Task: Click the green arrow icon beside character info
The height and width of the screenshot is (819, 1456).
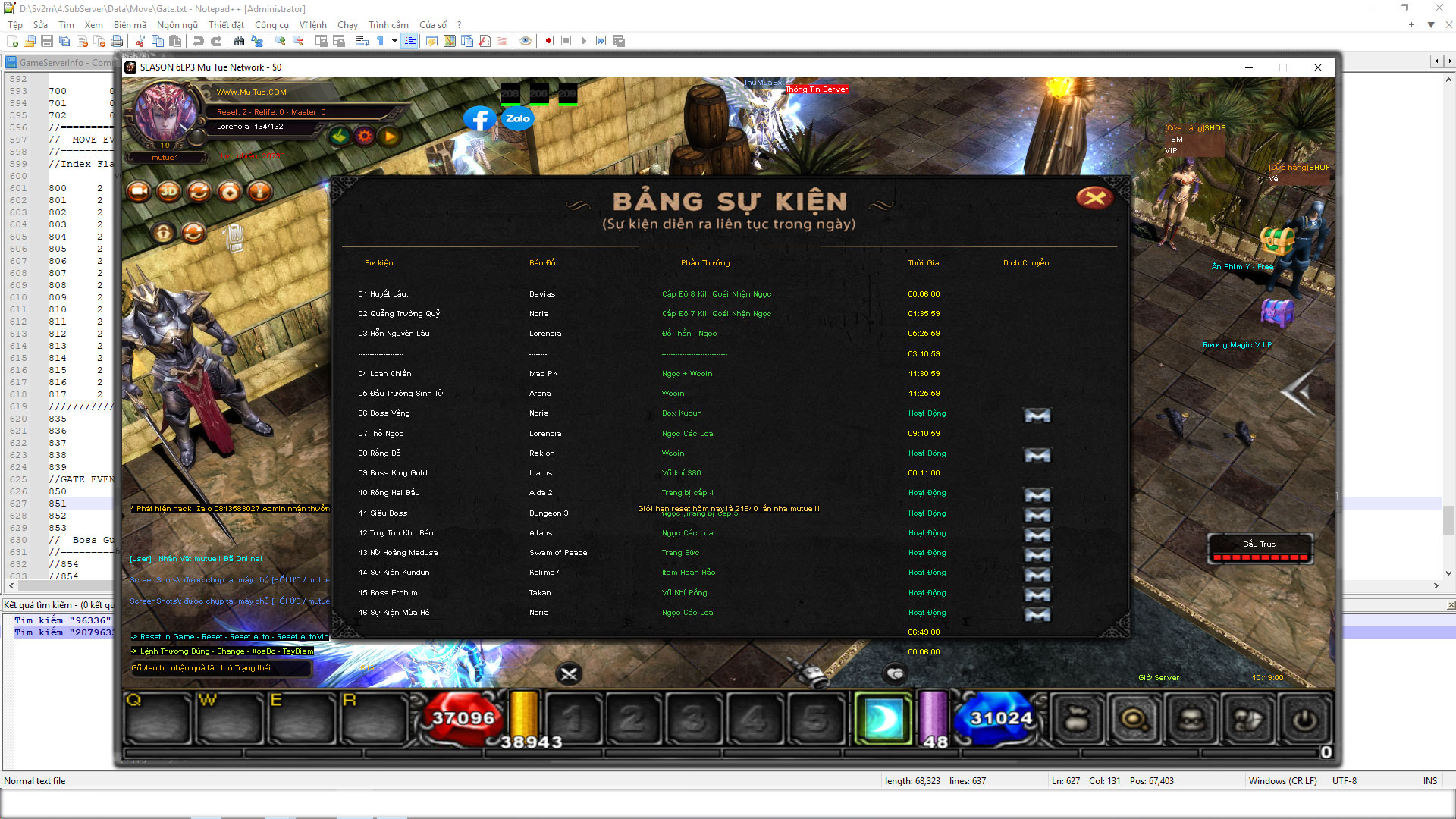Action: [339, 136]
